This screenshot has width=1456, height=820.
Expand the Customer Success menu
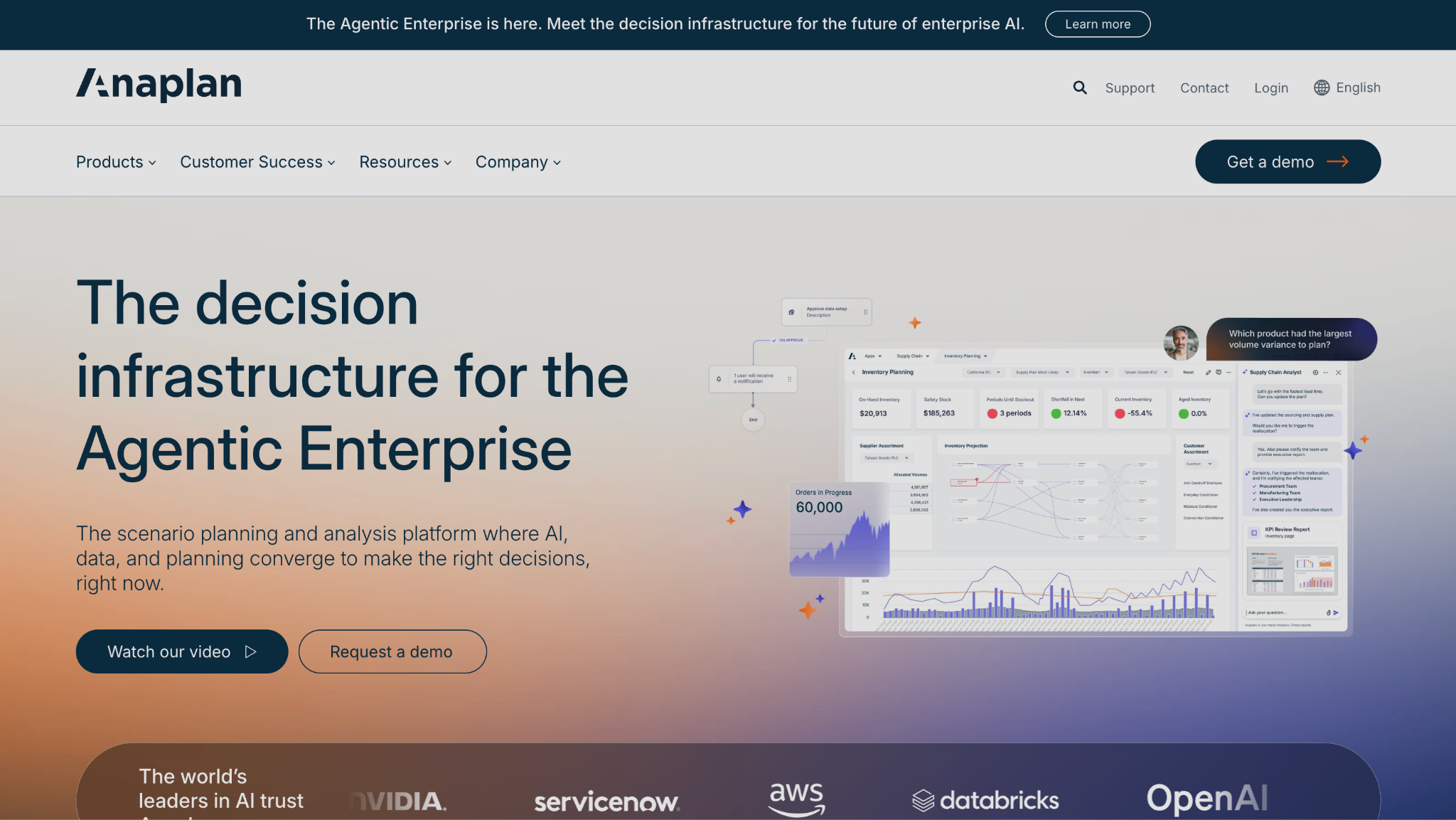point(257,162)
